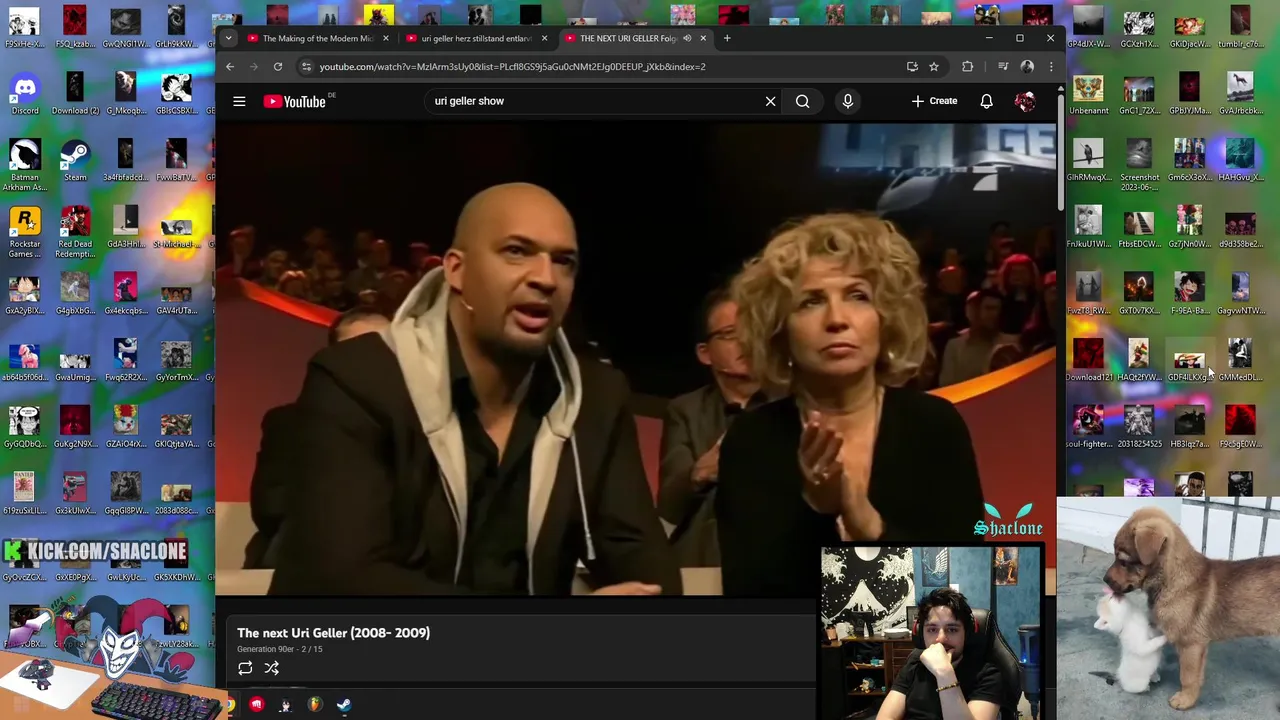The image size is (1280, 720).
Task: Open 'Screenshot 2023-06' desktop file
Action: point(1139,165)
